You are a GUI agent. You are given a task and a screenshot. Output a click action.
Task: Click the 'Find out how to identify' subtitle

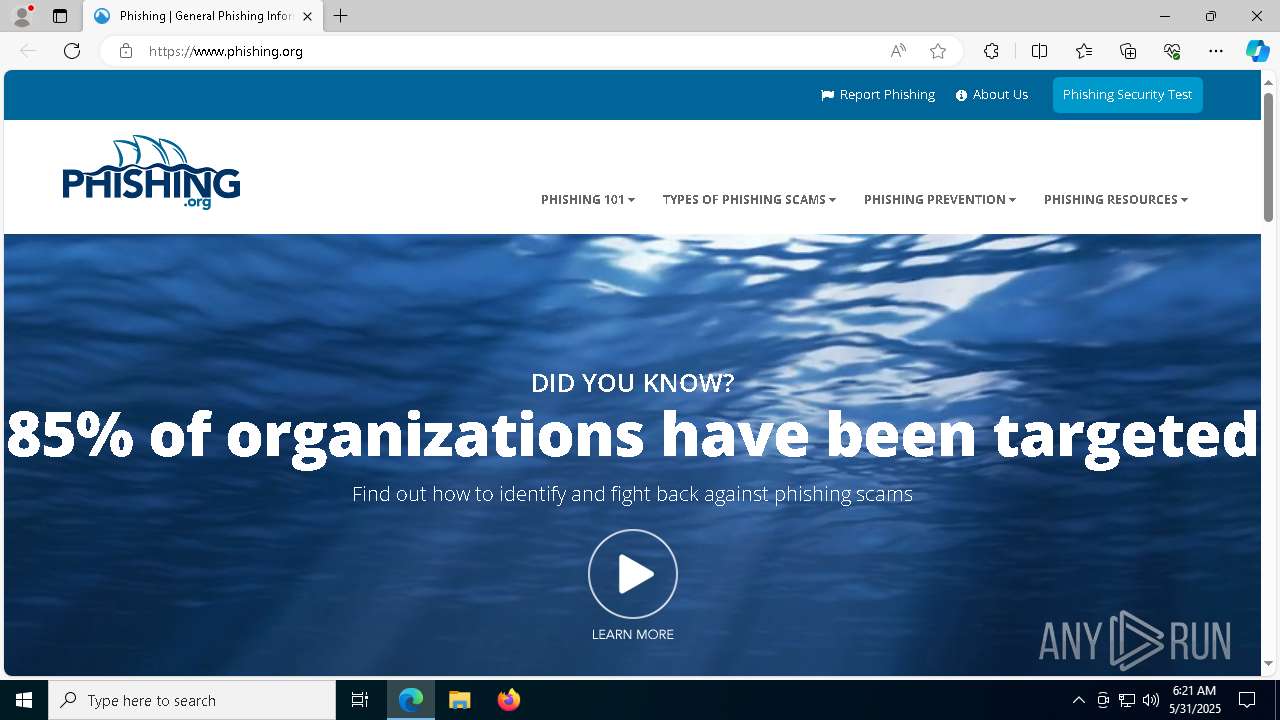click(632, 494)
